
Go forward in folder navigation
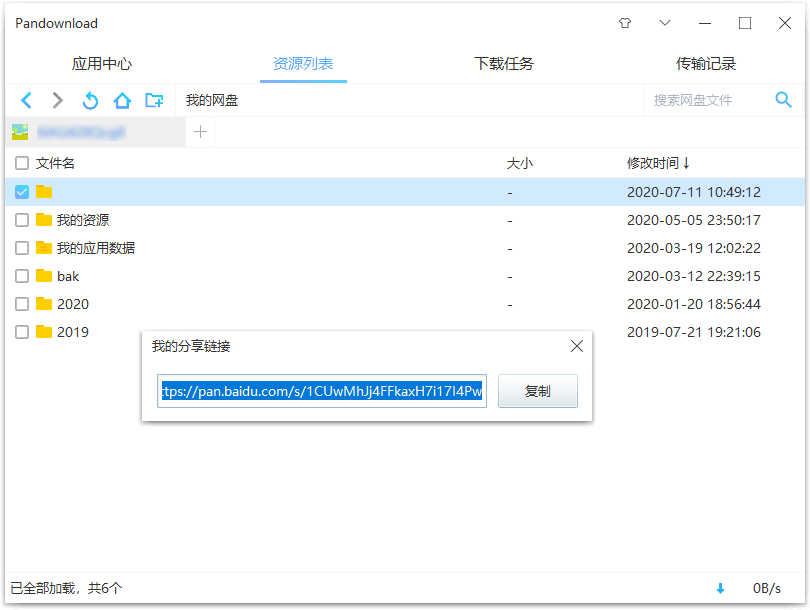pos(57,100)
